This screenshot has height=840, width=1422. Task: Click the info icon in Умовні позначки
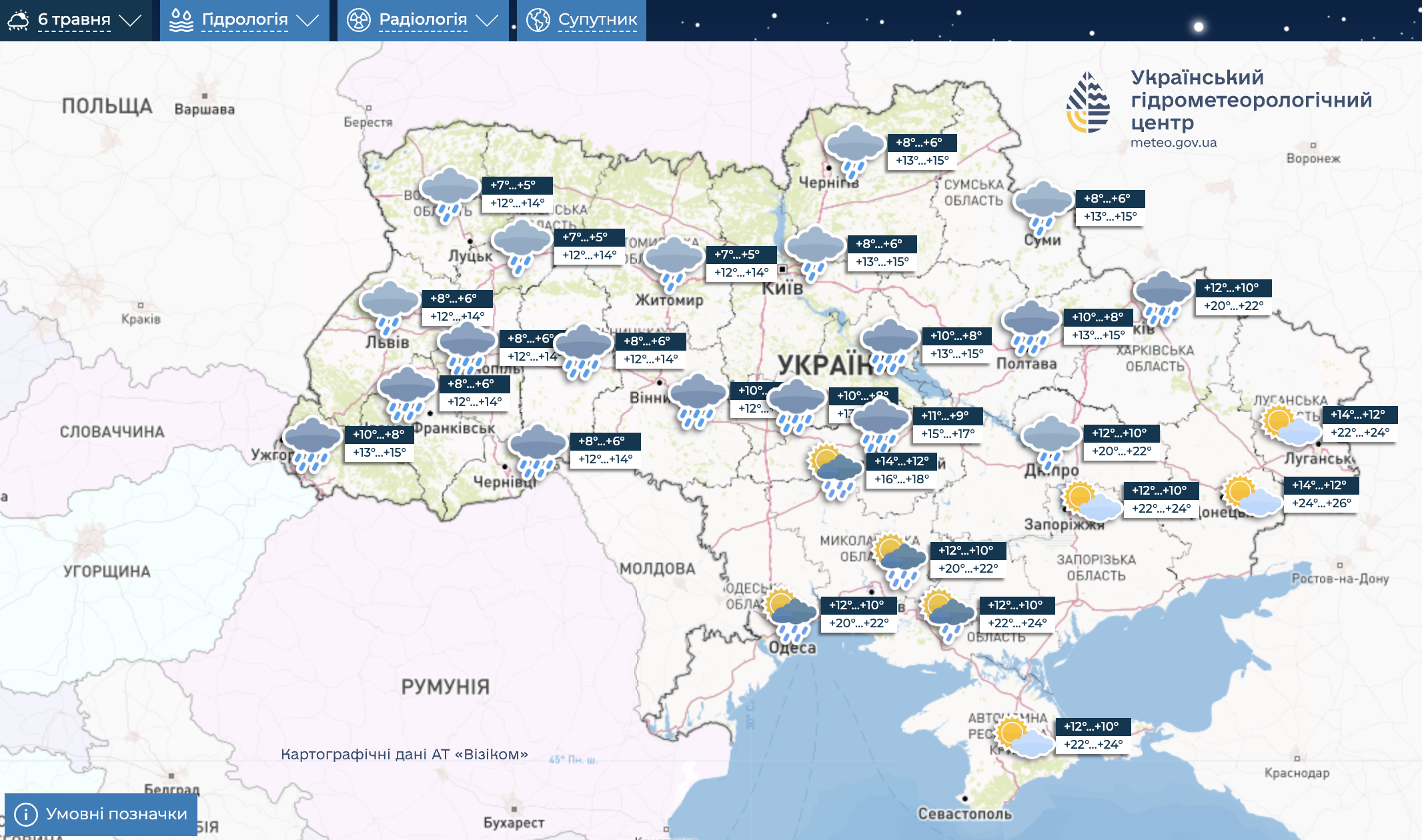click(x=25, y=814)
